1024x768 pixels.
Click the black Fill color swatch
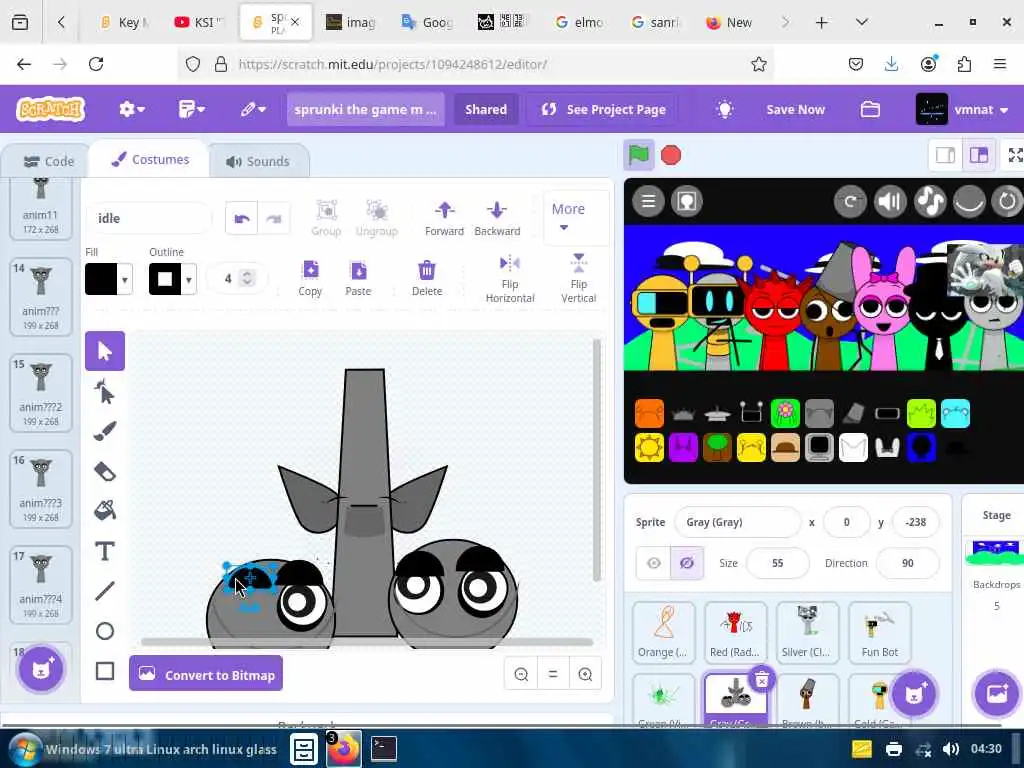(101, 280)
